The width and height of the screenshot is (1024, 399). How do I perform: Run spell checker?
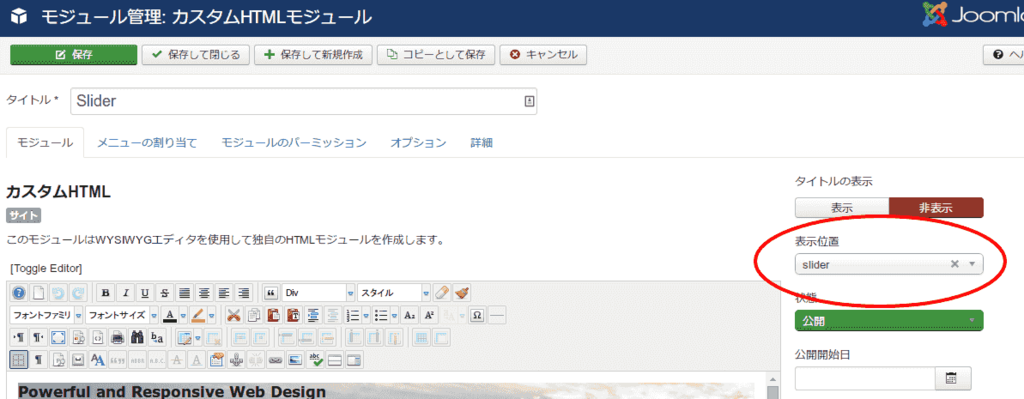(x=315, y=360)
